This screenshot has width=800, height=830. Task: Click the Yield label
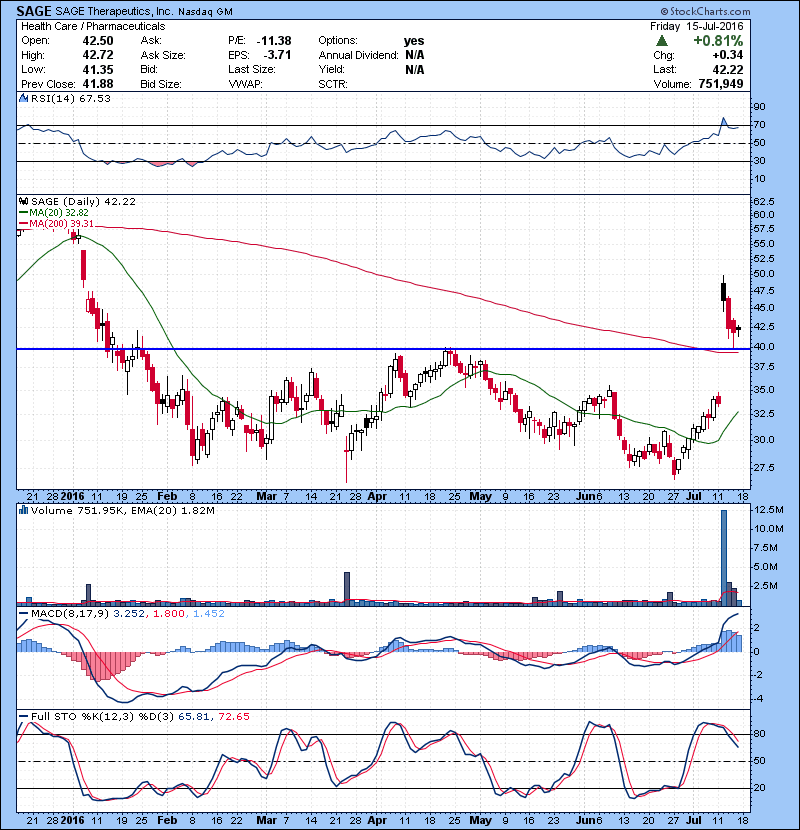point(332,69)
